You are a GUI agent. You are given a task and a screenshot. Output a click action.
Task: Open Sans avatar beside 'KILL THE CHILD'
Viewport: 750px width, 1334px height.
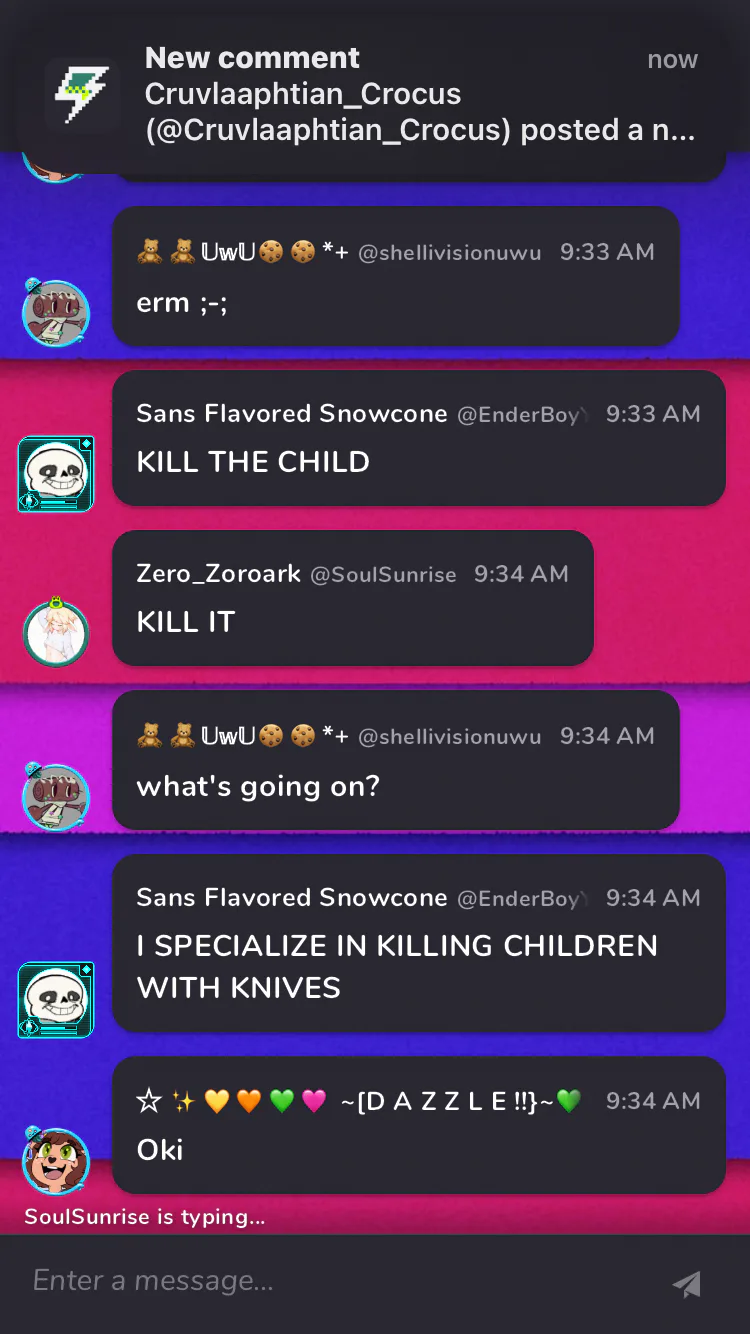click(x=56, y=473)
